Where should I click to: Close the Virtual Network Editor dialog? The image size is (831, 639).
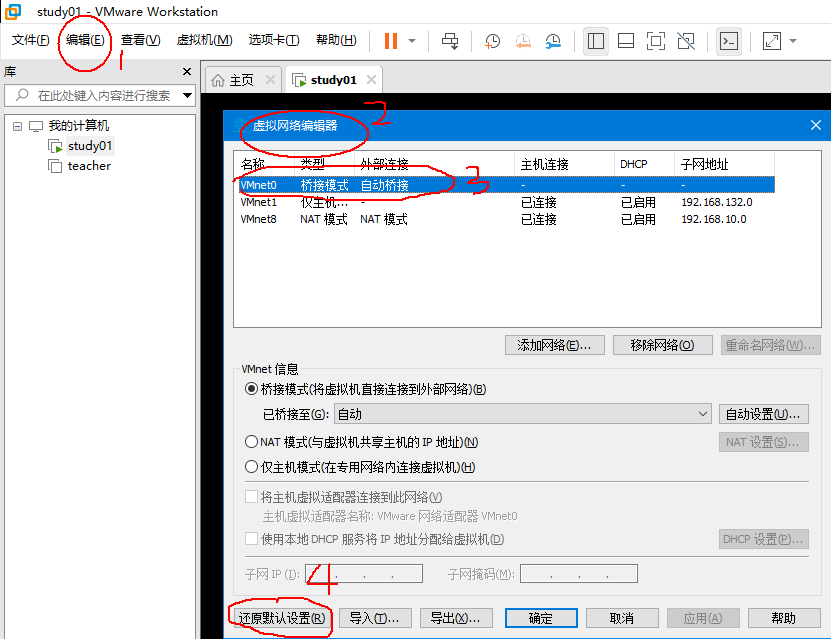(816, 125)
